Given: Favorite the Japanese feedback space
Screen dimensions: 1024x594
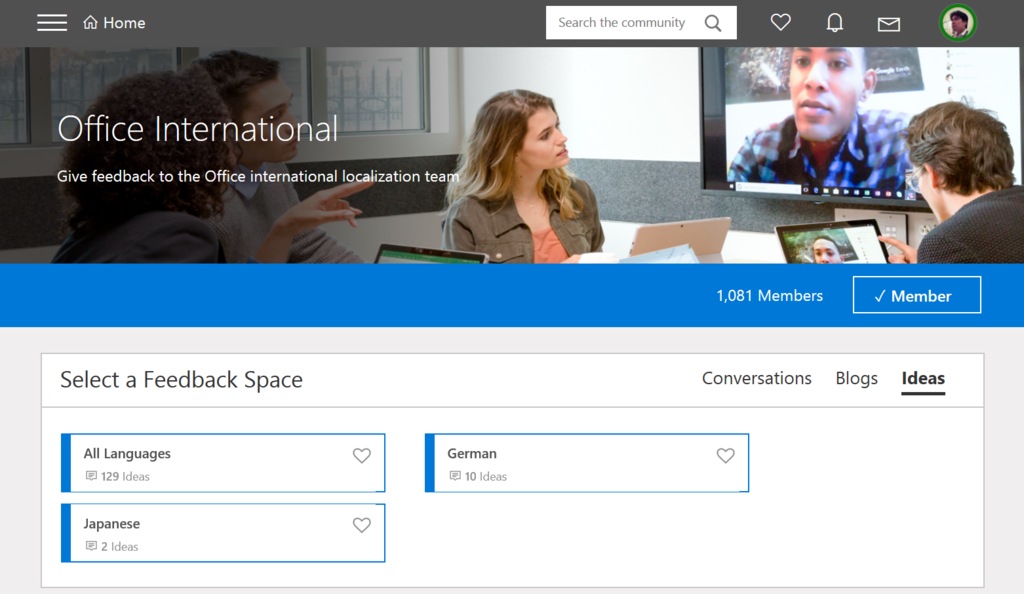Looking at the screenshot, I should (362, 525).
